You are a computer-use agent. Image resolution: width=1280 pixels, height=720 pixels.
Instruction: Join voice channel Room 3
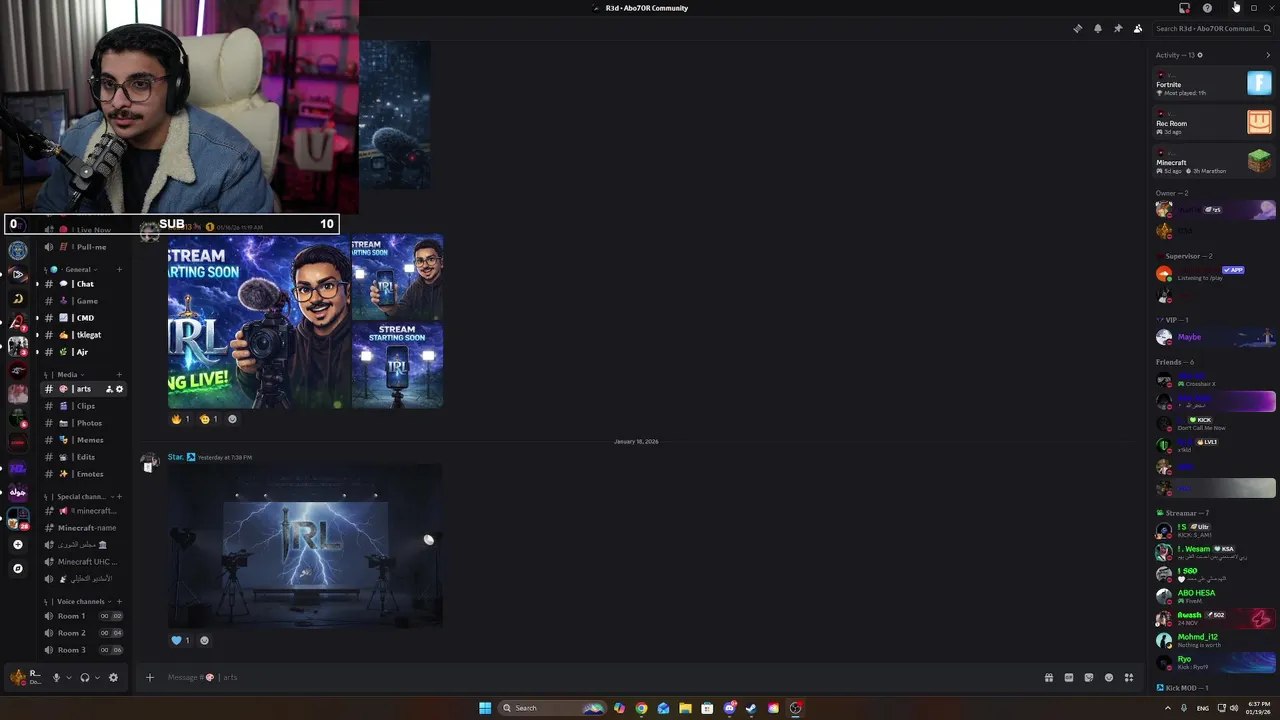click(x=83, y=650)
